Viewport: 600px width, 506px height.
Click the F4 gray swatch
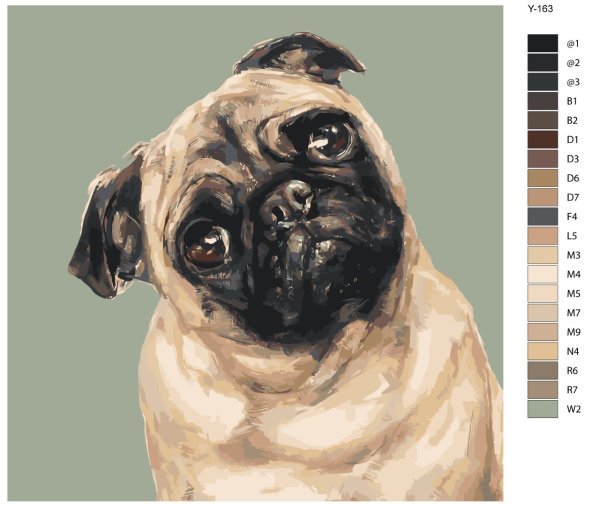click(x=542, y=216)
